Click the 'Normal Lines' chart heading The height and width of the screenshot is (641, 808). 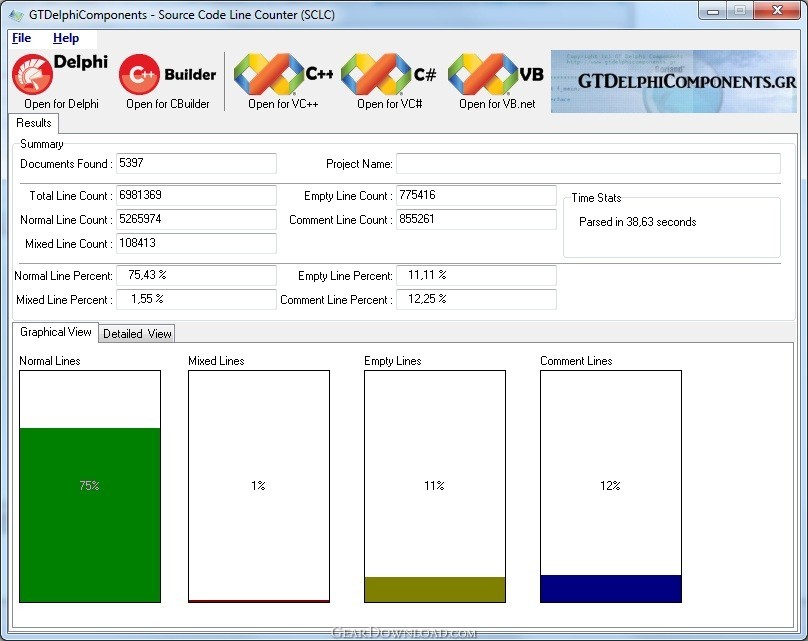[x=50, y=361]
